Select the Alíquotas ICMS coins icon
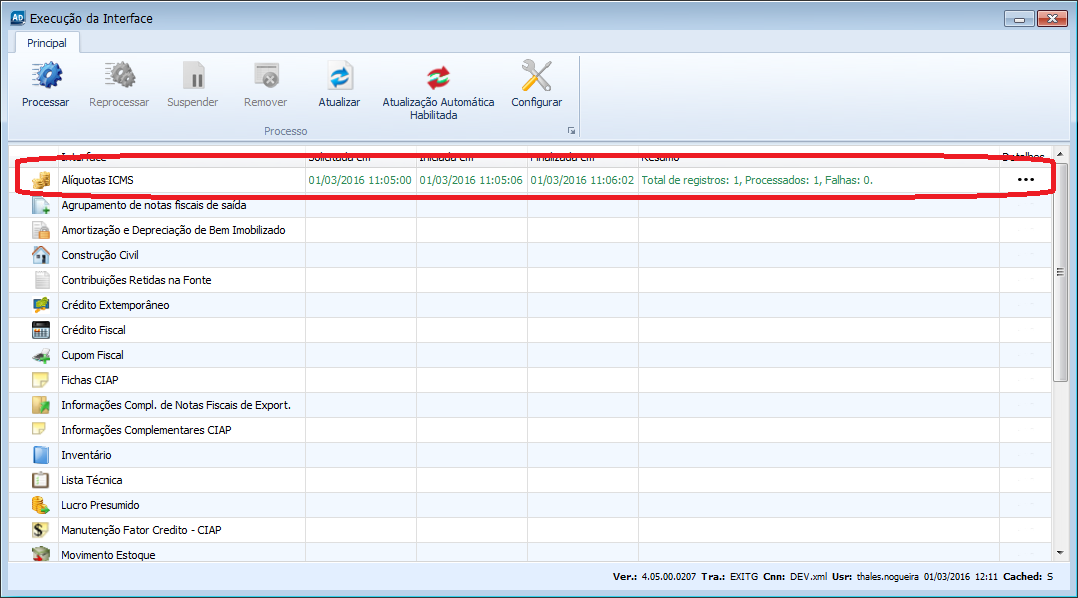Screen dimensions: 1078x598 pyautogui.click(x=41, y=181)
